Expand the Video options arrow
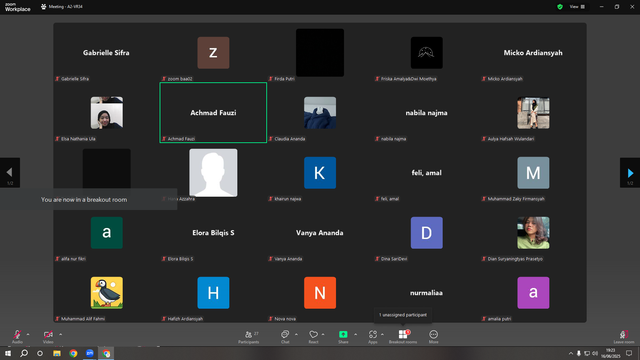The image size is (640, 360). tap(60, 334)
